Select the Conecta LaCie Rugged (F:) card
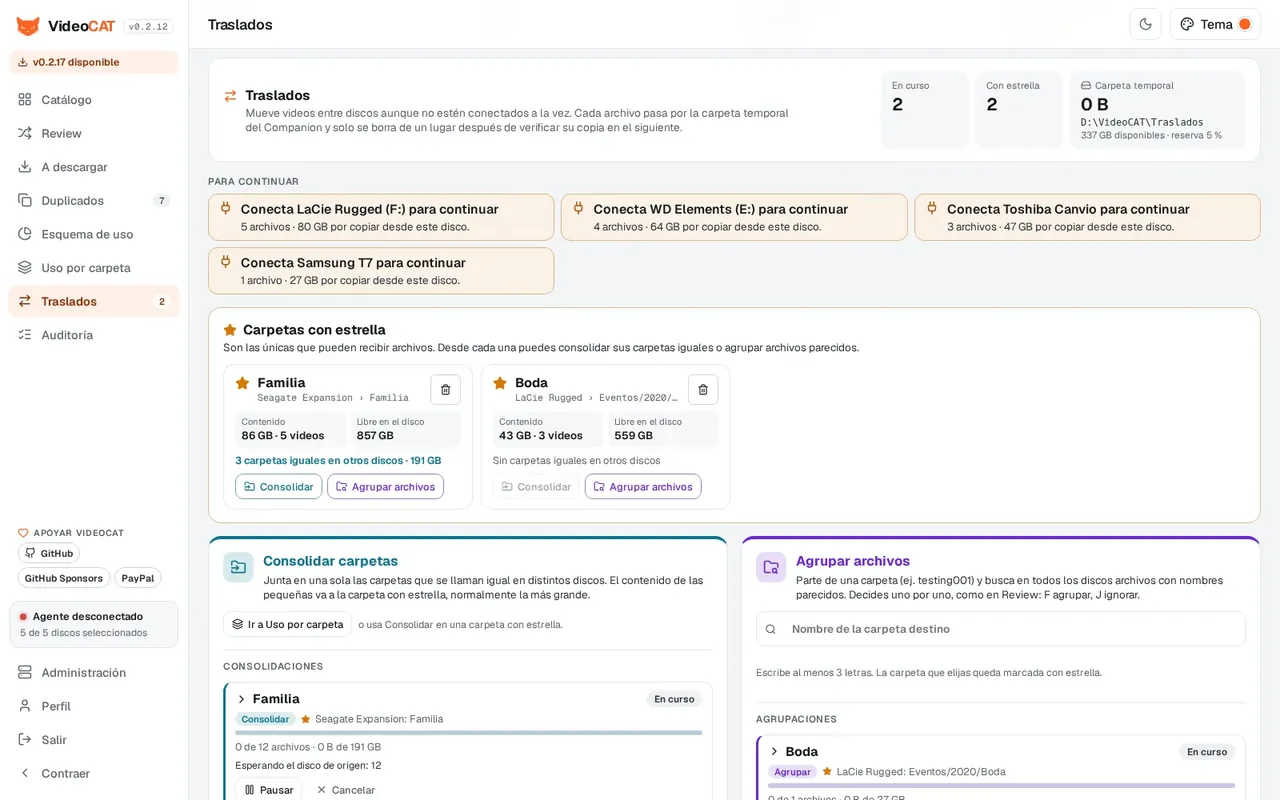 (381, 217)
